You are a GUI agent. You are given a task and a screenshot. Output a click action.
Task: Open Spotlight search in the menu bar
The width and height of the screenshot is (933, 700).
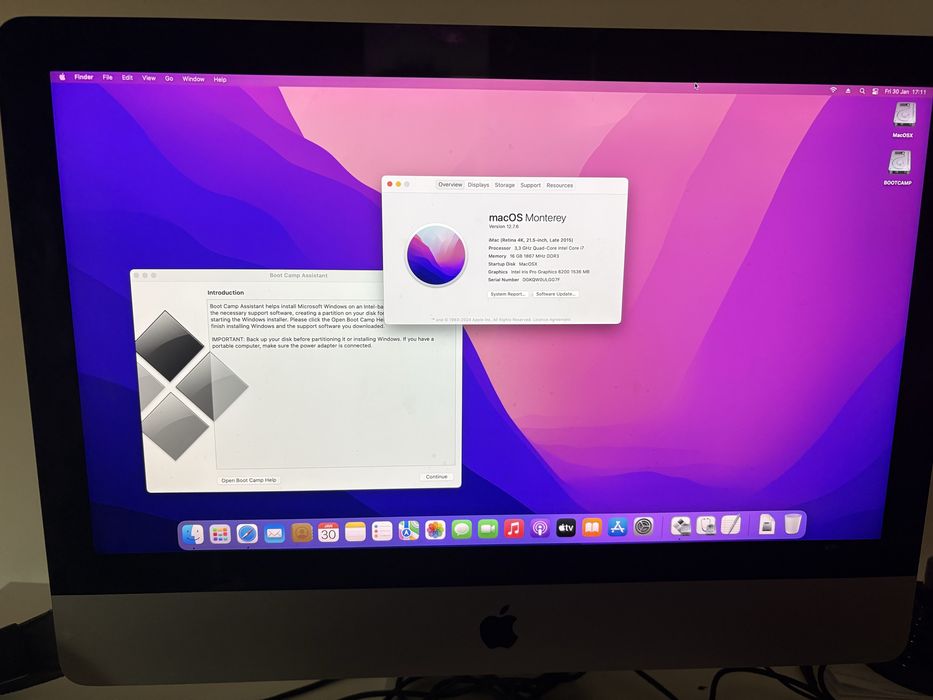(x=862, y=91)
